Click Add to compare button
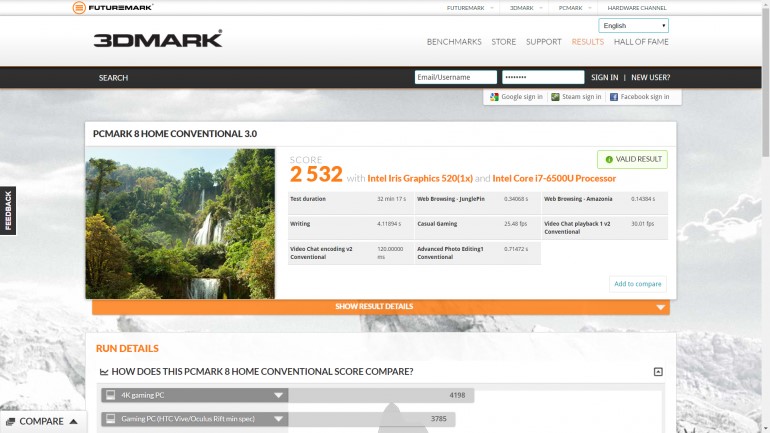 [x=637, y=284]
